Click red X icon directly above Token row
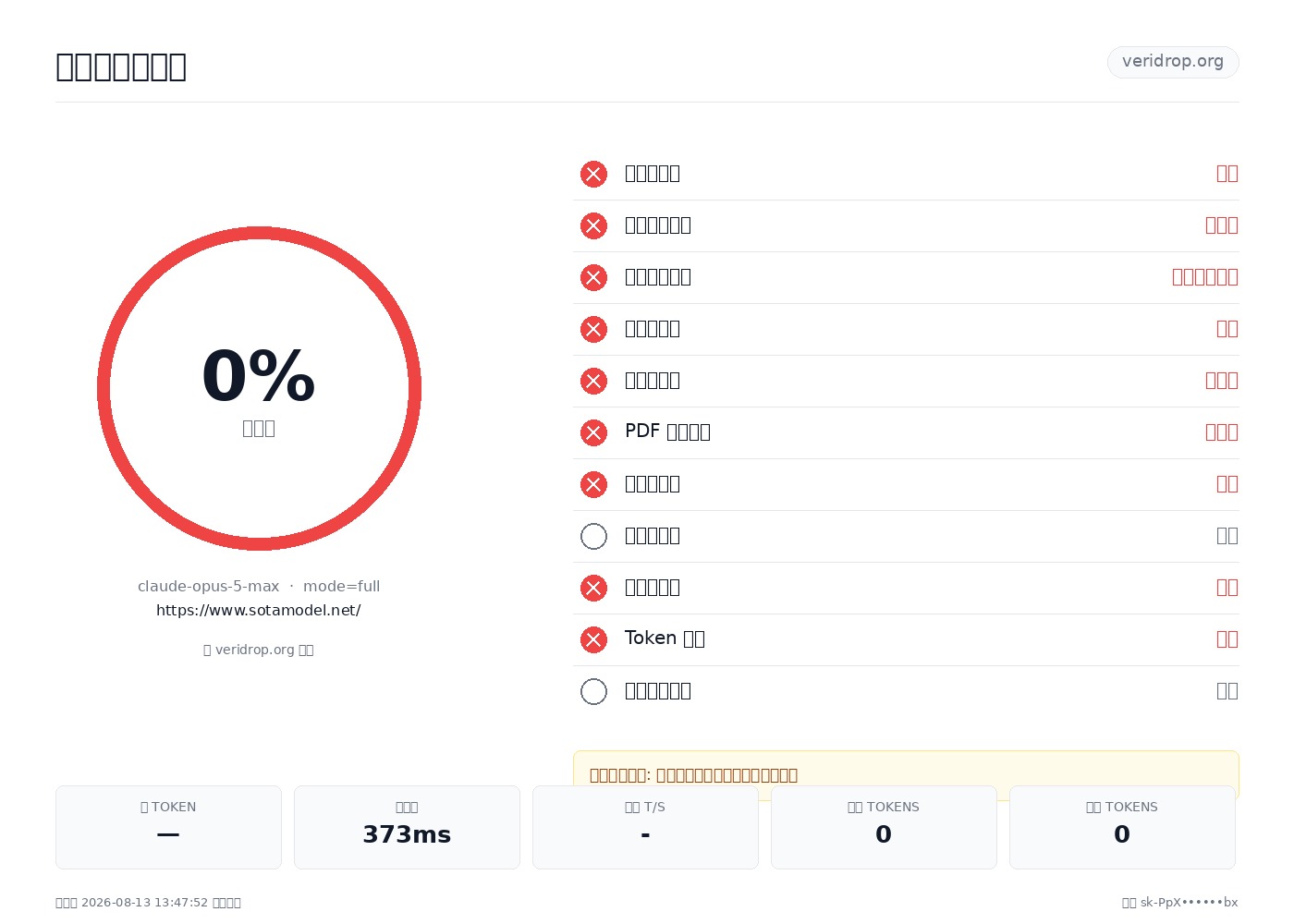The width and height of the screenshot is (1294, 924). (x=593, y=588)
